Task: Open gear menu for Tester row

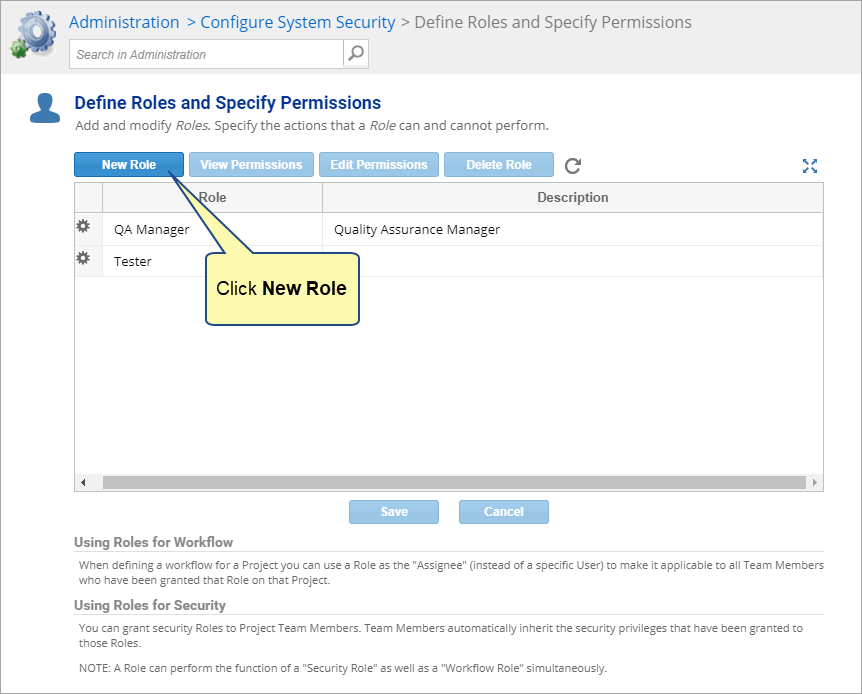Action: 83,258
